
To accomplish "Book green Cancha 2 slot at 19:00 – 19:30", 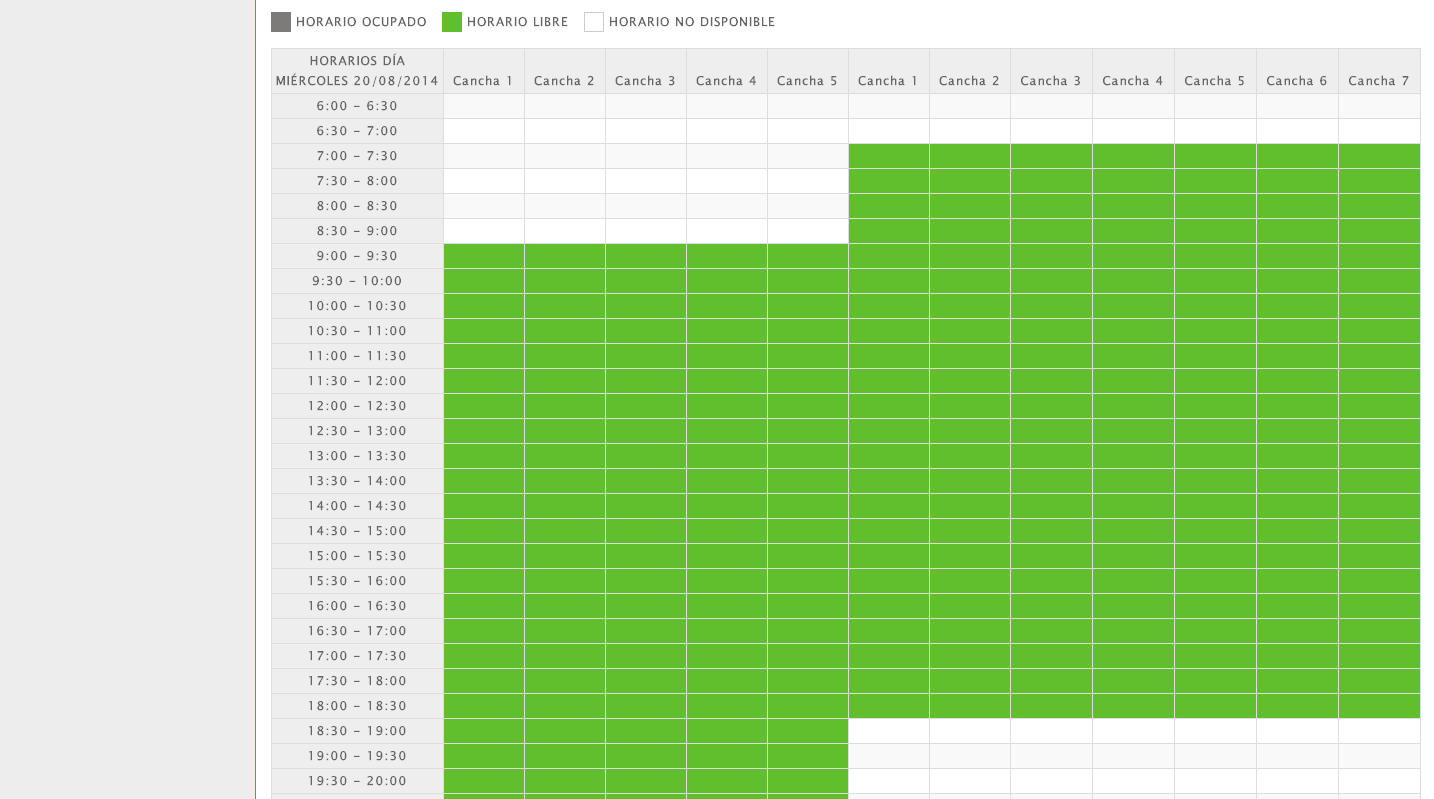I will [x=565, y=756].
